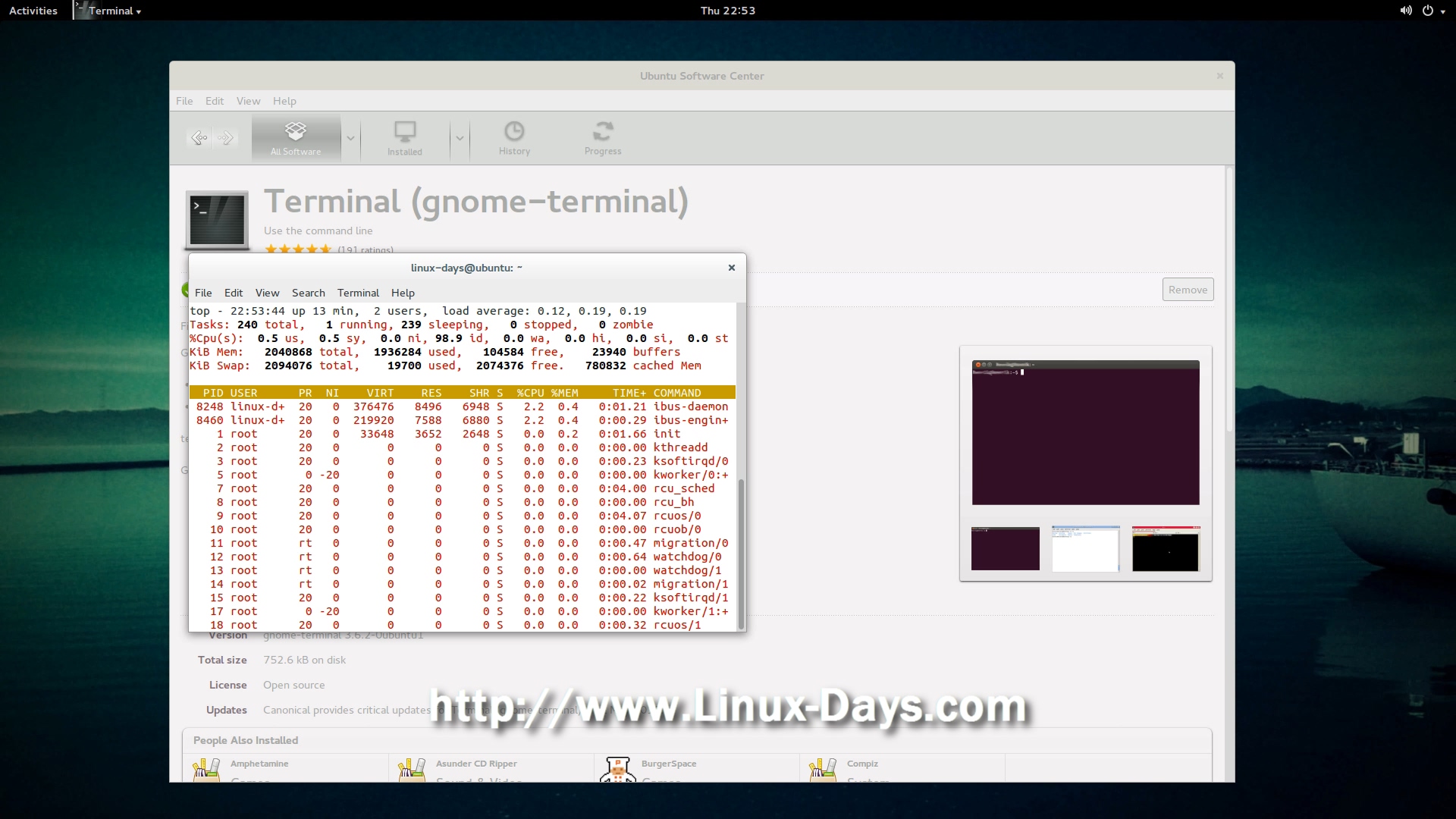The width and height of the screenshot is (1456, 819).
Task: Open the History view
Action: 514,137
